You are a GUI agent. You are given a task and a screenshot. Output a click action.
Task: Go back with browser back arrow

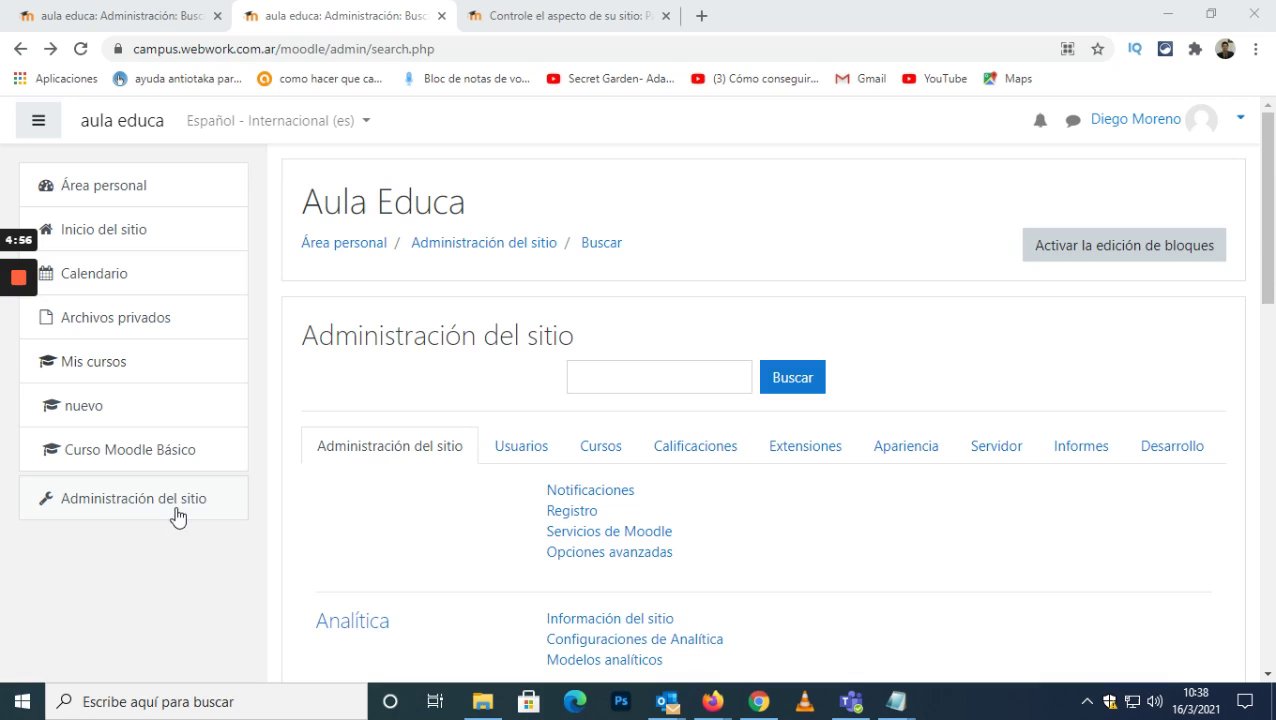point(21,48)
